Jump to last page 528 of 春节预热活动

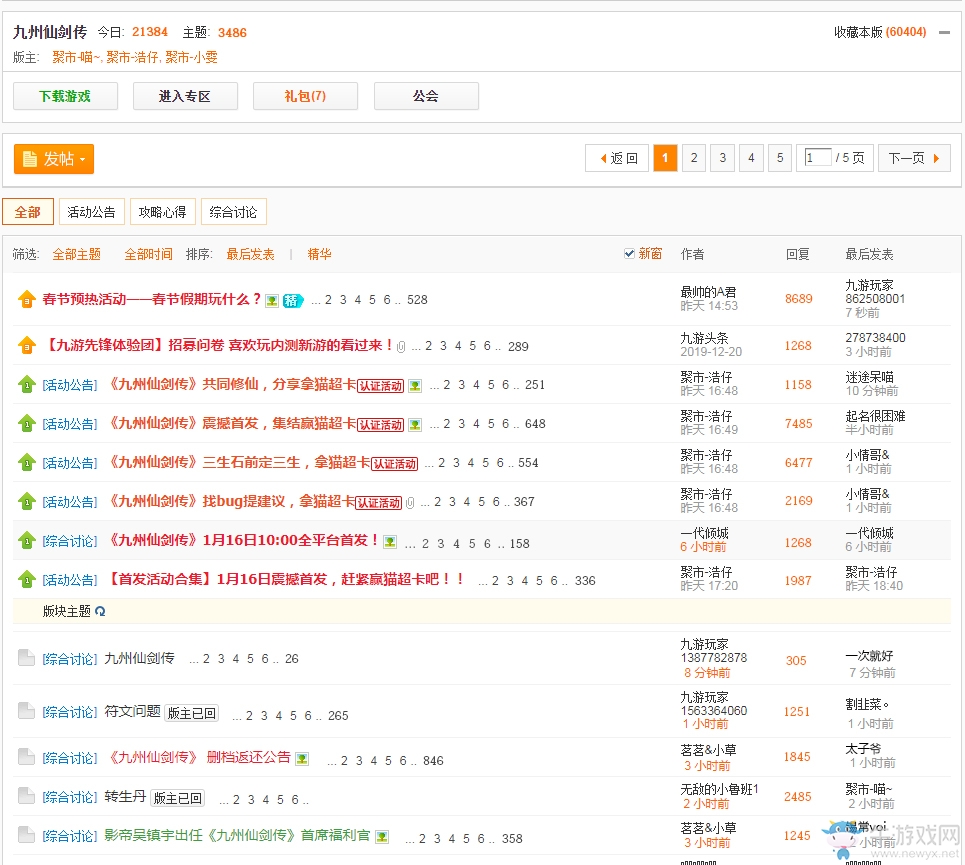click(x=417, y=300)
